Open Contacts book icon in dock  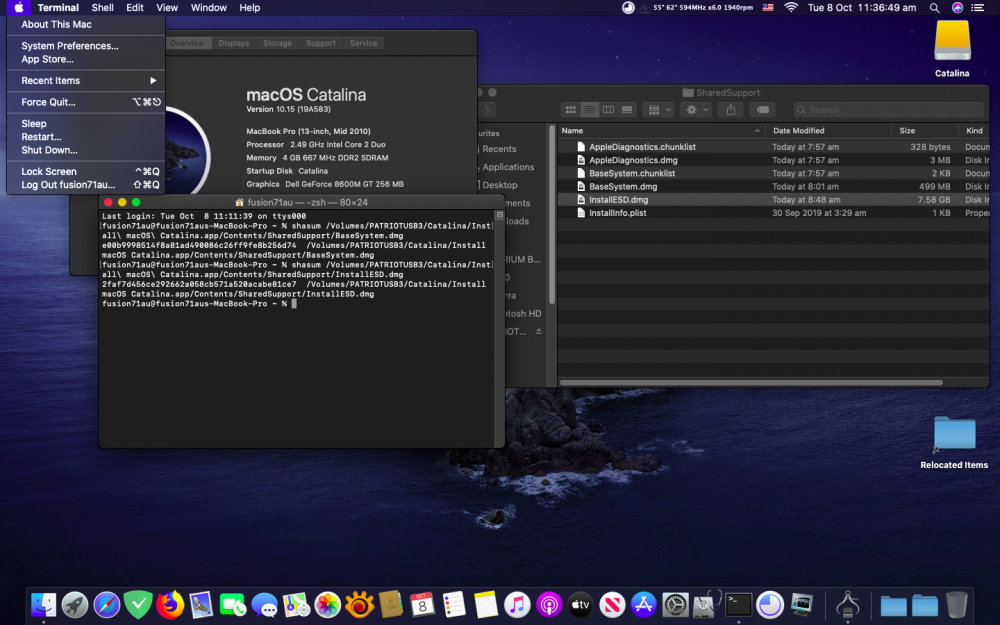pyautogui.click(x=391, y=604)
